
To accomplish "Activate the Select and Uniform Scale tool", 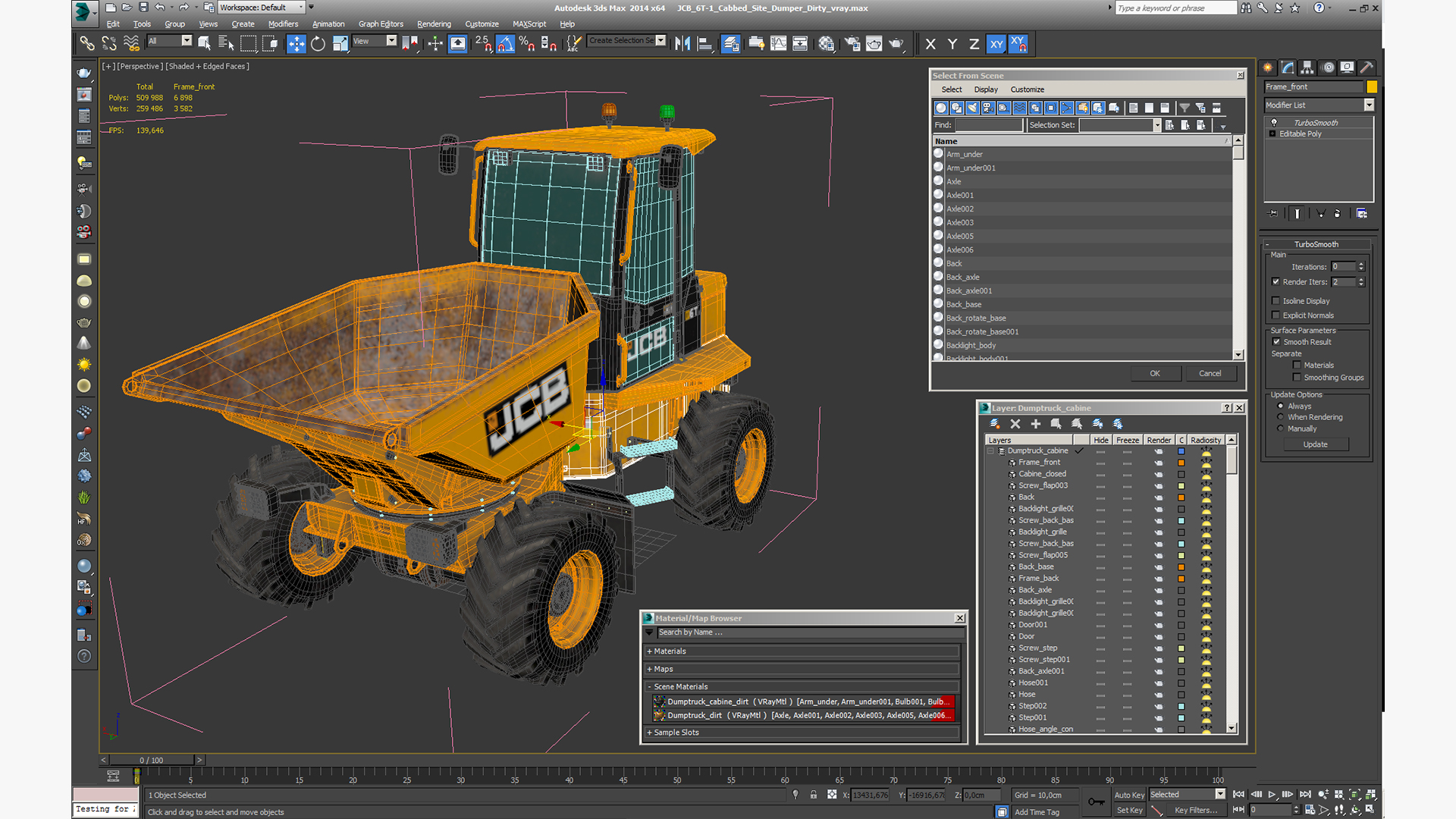I will coord(340,44).
